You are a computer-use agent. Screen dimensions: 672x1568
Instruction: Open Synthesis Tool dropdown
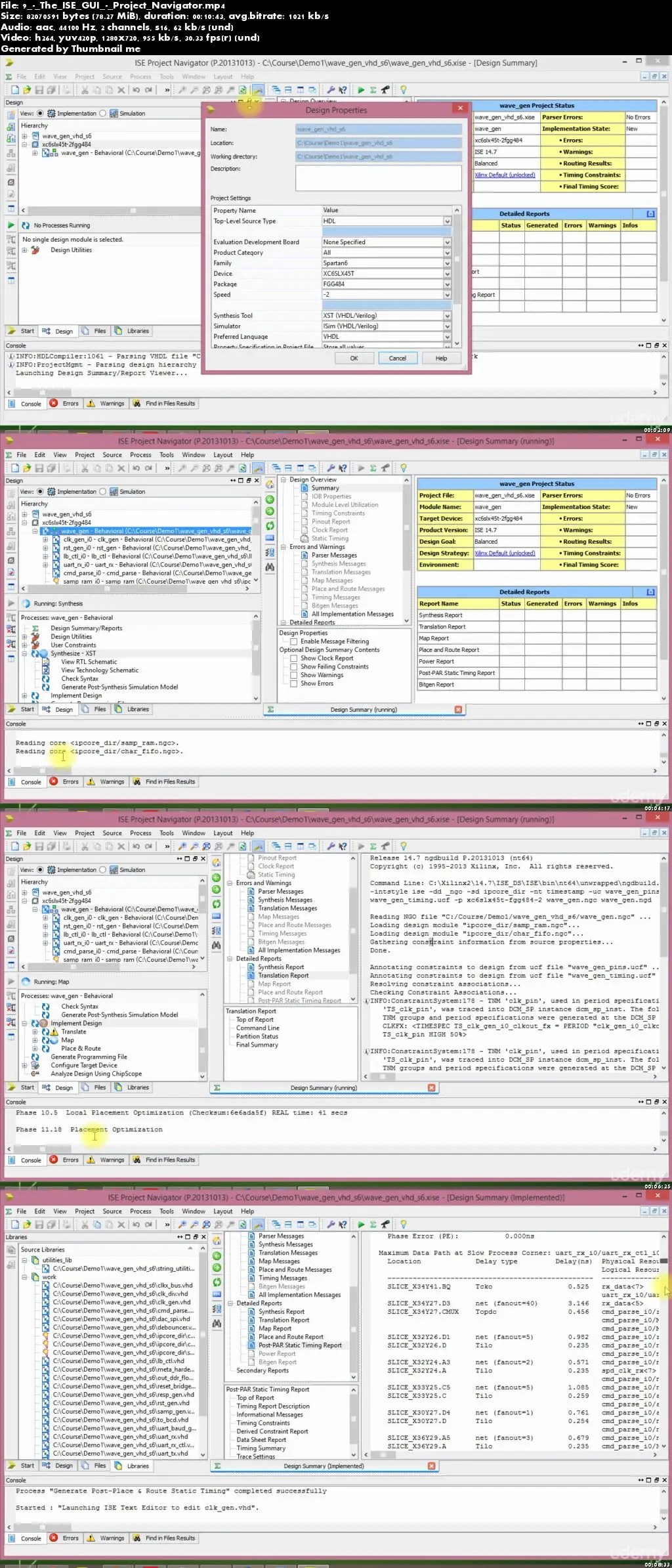448,316
